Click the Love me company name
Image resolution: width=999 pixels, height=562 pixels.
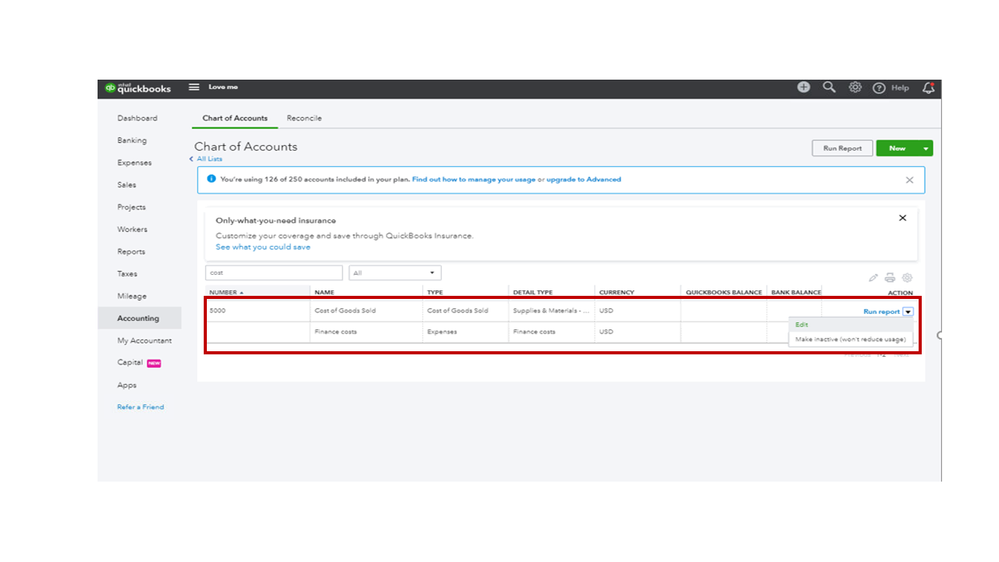click(223, 87)
